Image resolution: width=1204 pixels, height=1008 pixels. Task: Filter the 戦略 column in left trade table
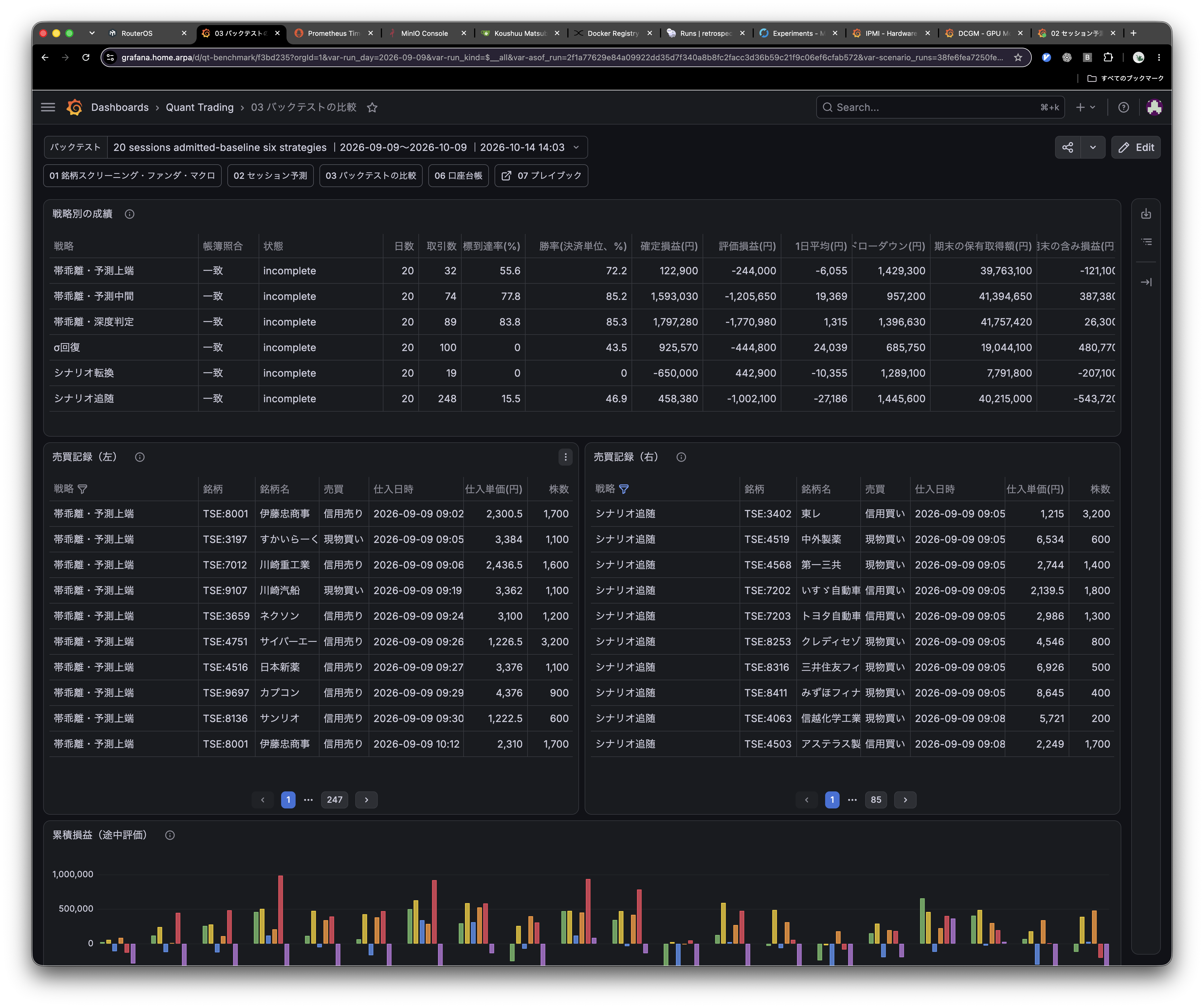(x=82, y=489)
